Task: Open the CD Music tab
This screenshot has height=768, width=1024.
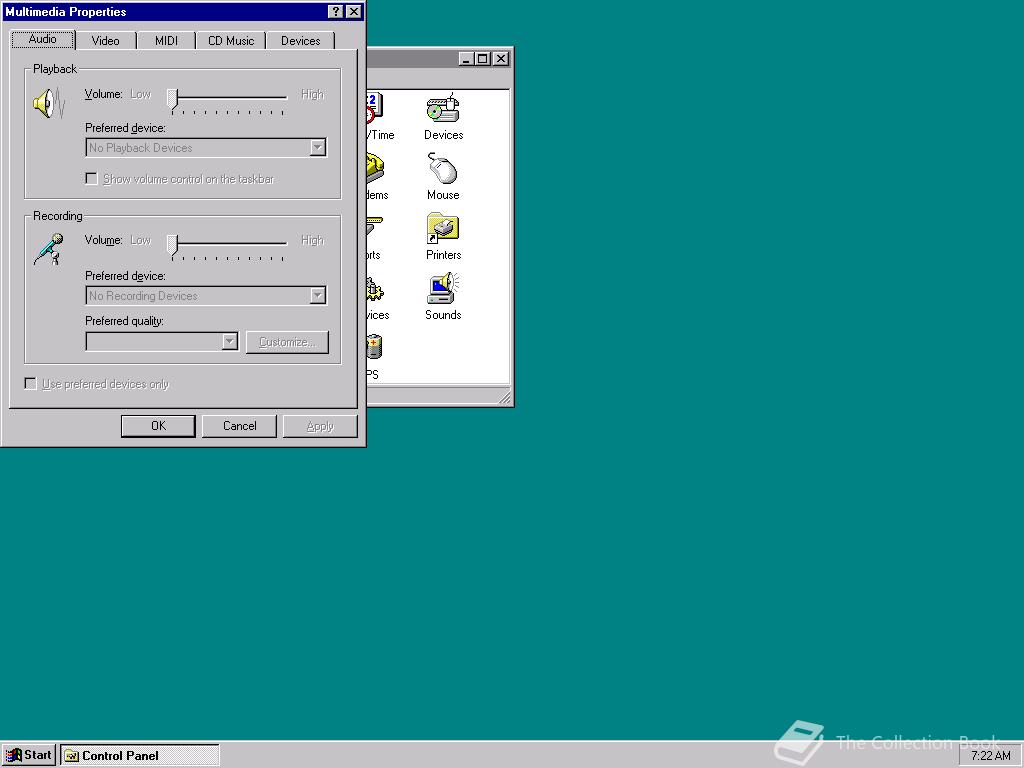Action: 231,40
